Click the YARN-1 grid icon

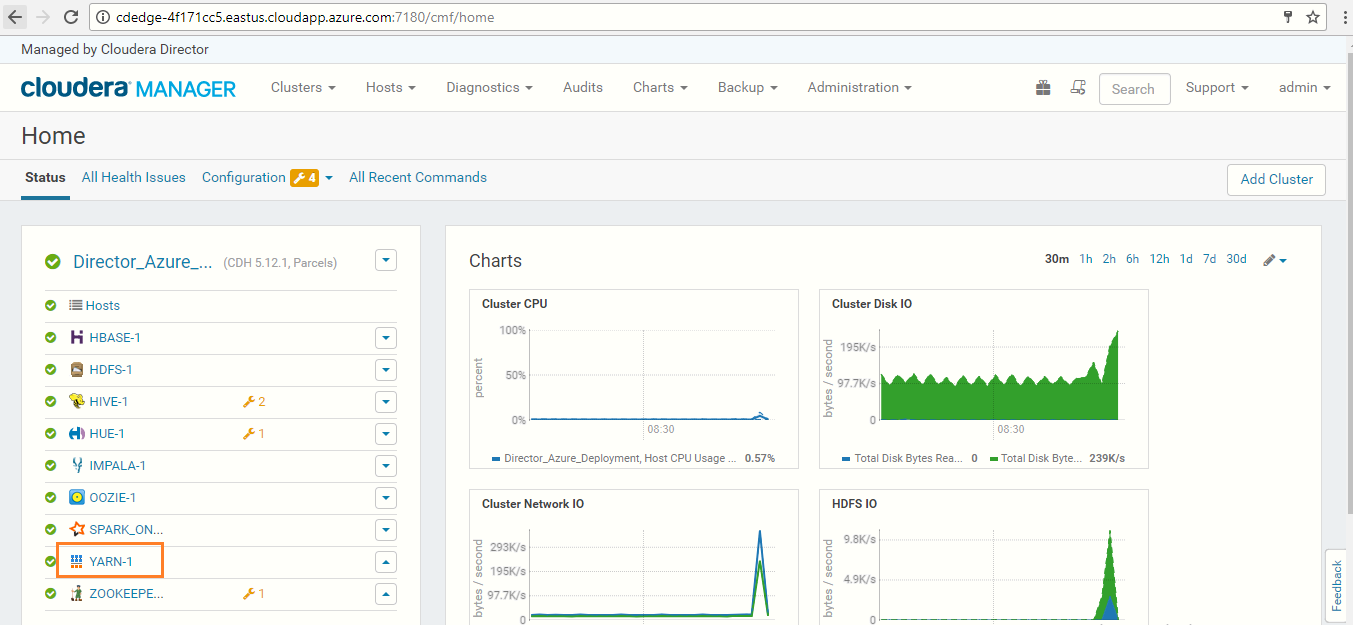coord(77,561)
